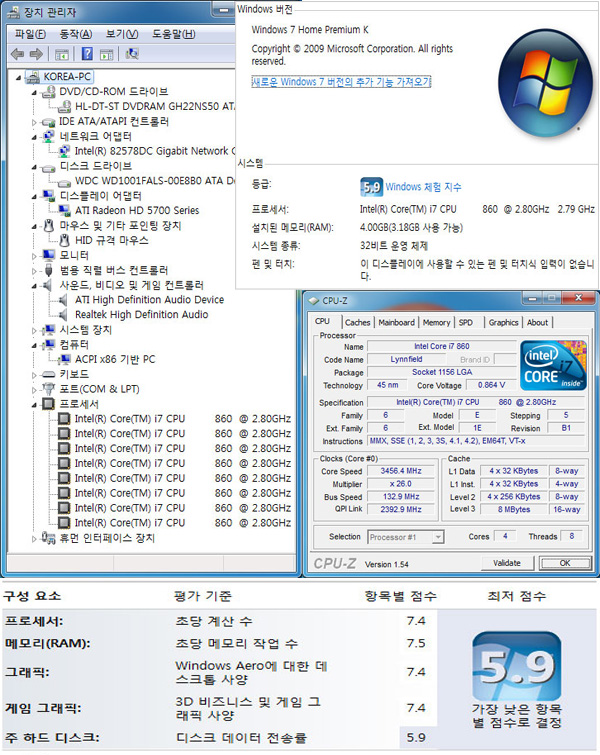
Task: Switch to the Mainboard tab in CPU-Z
Action: click(x=396, y=323)
